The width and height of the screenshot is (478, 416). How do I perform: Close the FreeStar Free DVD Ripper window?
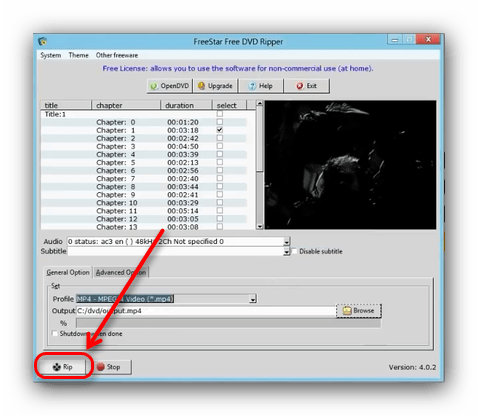428,40
